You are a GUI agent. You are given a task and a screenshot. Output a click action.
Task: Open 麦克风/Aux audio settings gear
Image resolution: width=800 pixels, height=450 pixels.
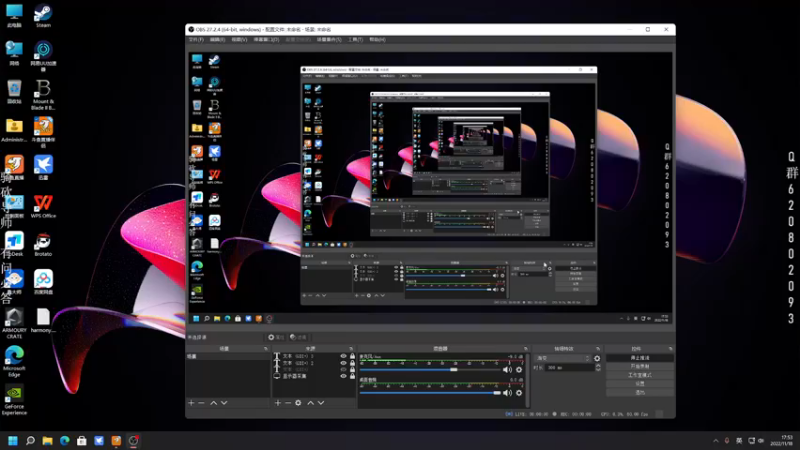(x=519, y=369)
